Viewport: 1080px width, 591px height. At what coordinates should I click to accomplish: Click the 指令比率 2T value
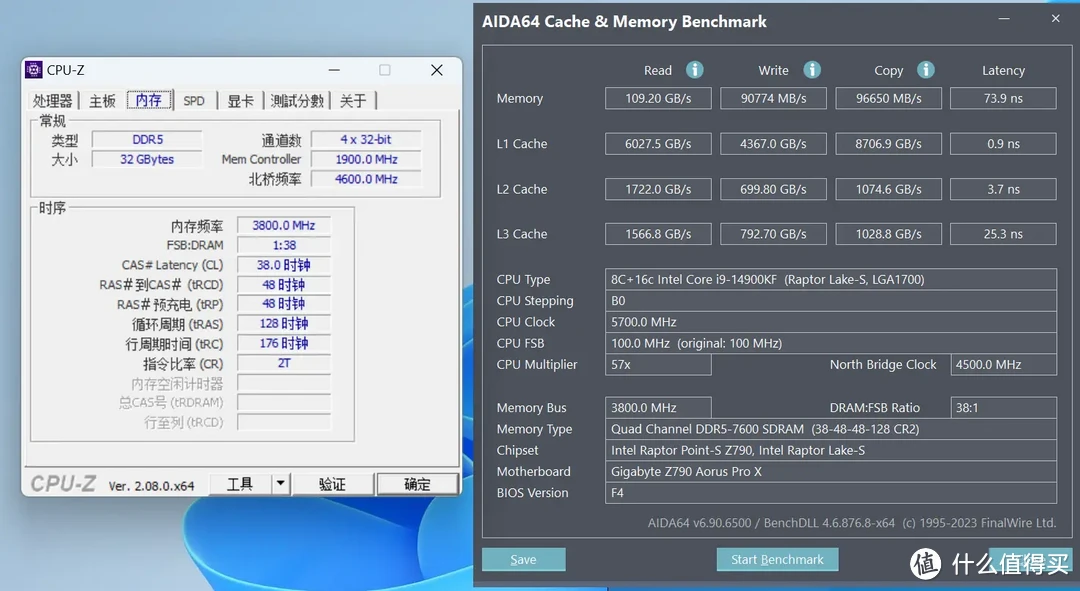tap(284, 364)
